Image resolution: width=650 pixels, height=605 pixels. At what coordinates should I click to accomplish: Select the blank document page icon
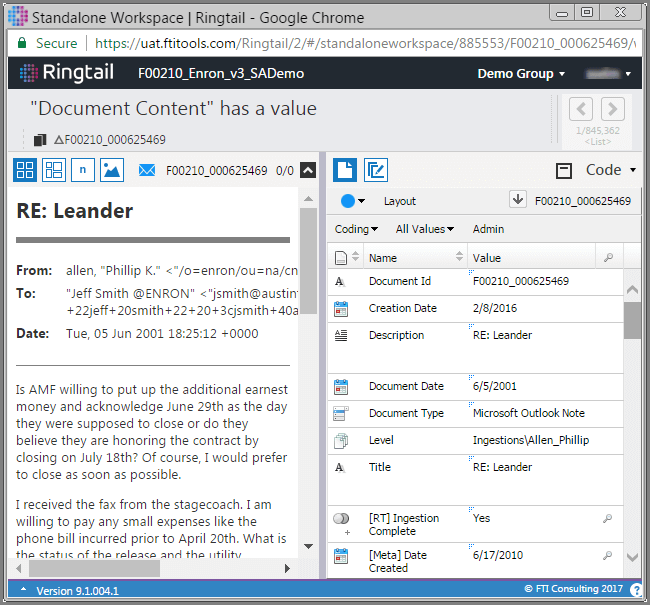tap(345, 170)
